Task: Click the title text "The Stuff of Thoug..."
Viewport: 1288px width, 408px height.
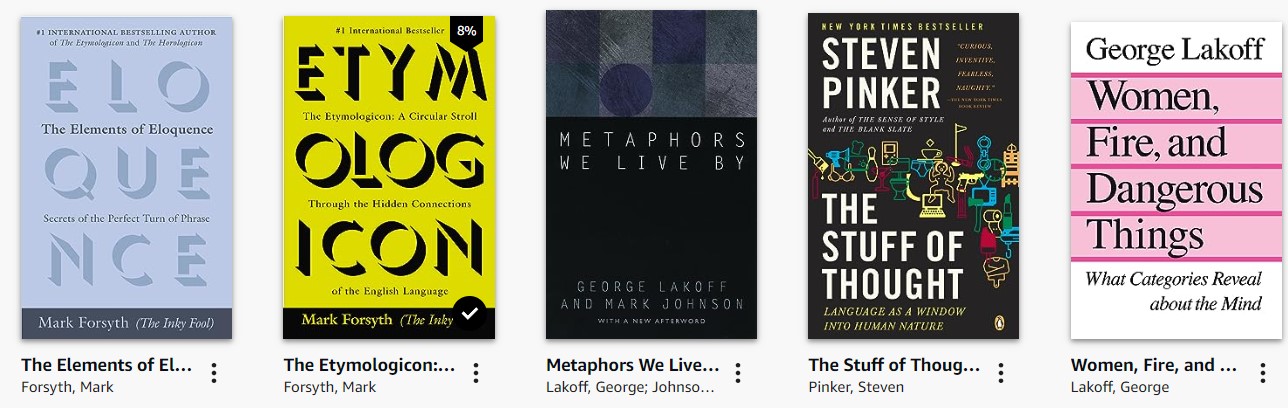Action: (x=894, y=365)
